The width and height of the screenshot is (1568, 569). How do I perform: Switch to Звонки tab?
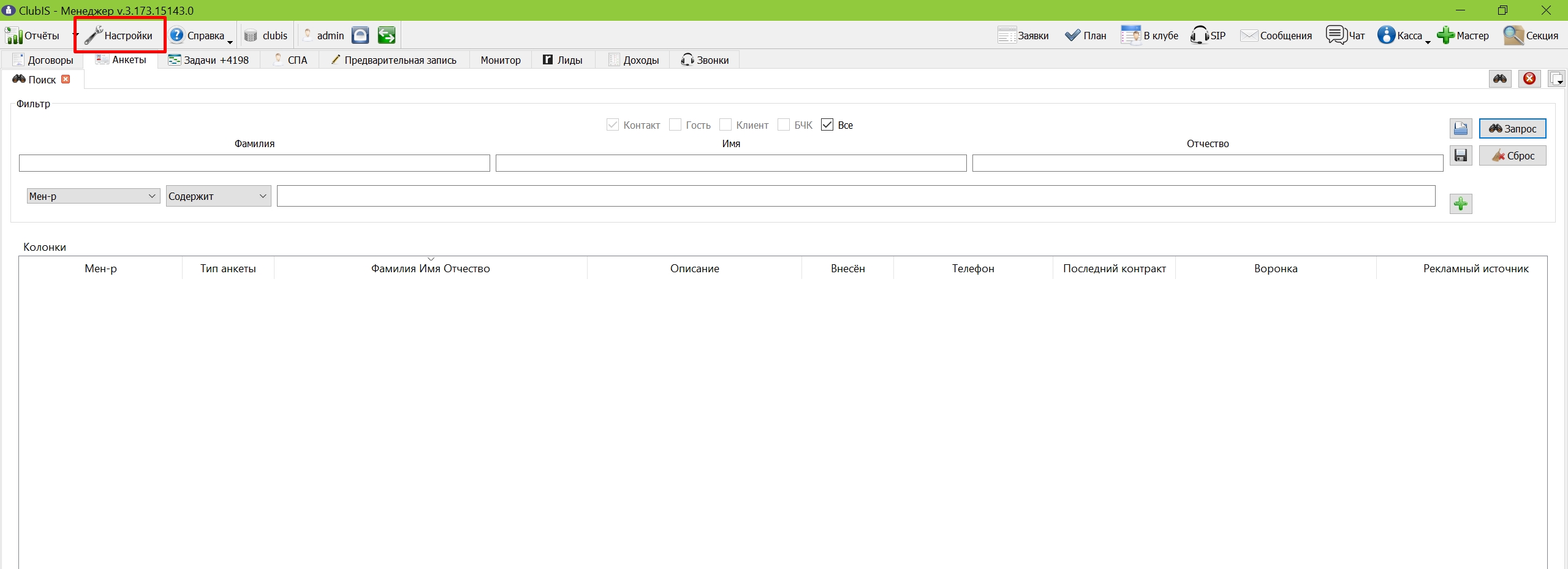pyautogui.click(x=705, y=60)
